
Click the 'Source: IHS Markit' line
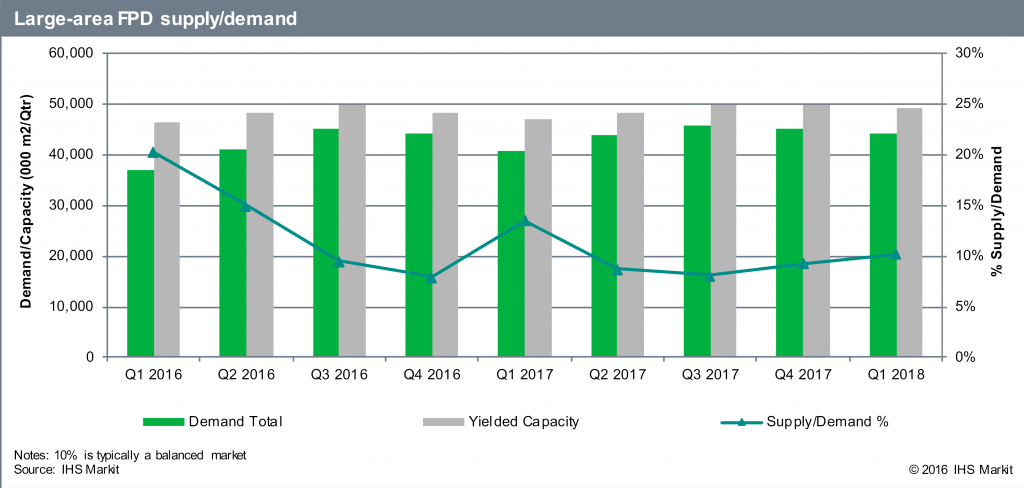pyautogui.click(x=65, y=469)
